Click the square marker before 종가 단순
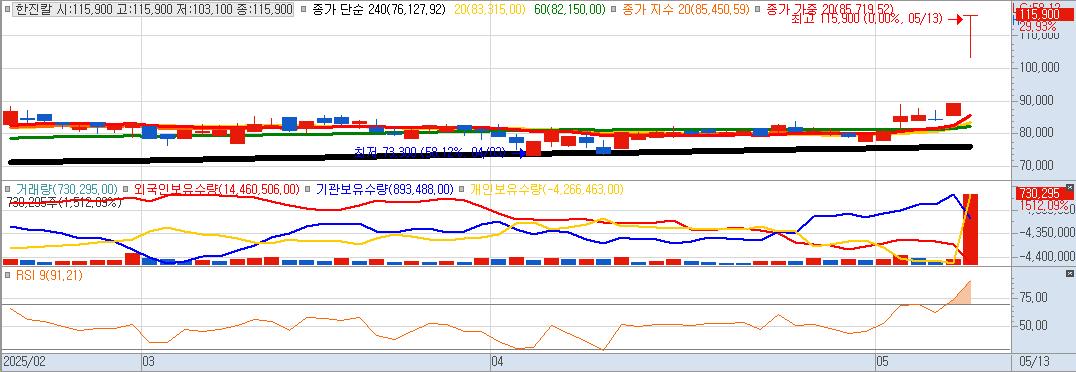Screen dimensions: 1076x372 [304, 10]
